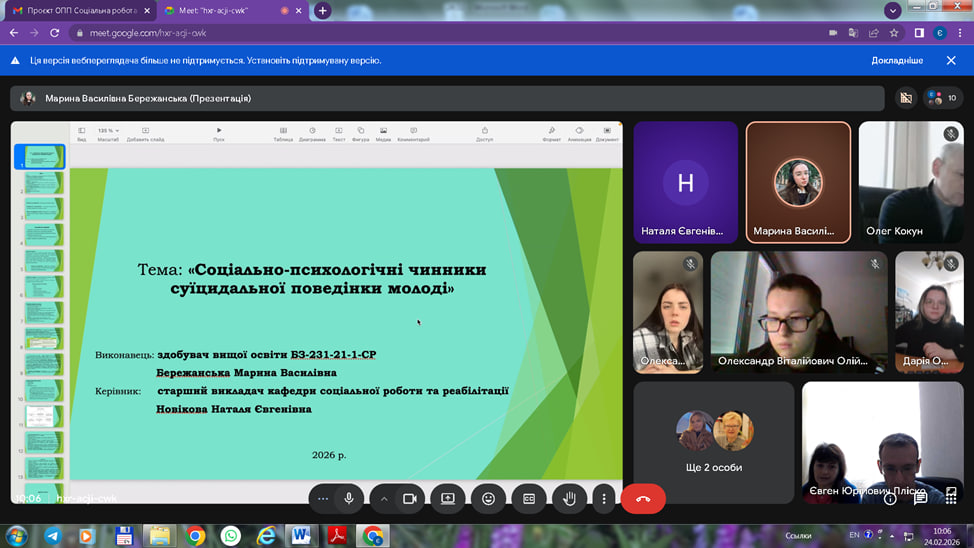This screenshot has height=548, width=974.
Task: Leave the call with red hang-up button
Action: coord(643,498)
